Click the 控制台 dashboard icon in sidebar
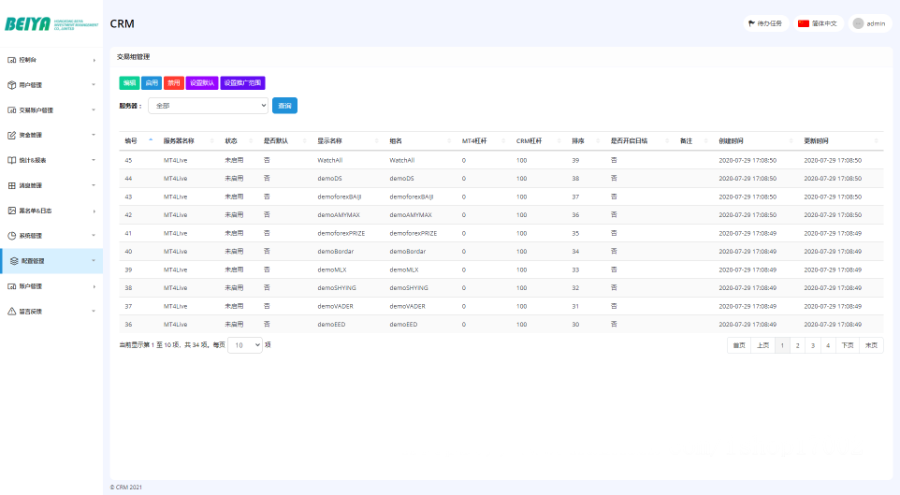This screenshot has height=495, width=900. coord(11,60)
